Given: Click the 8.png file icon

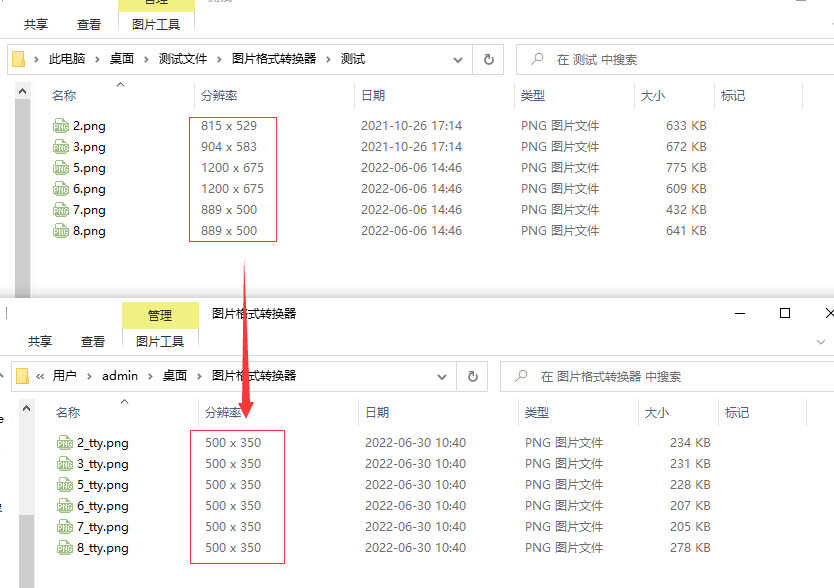Looking at the screenshot, I should point(61,231).
